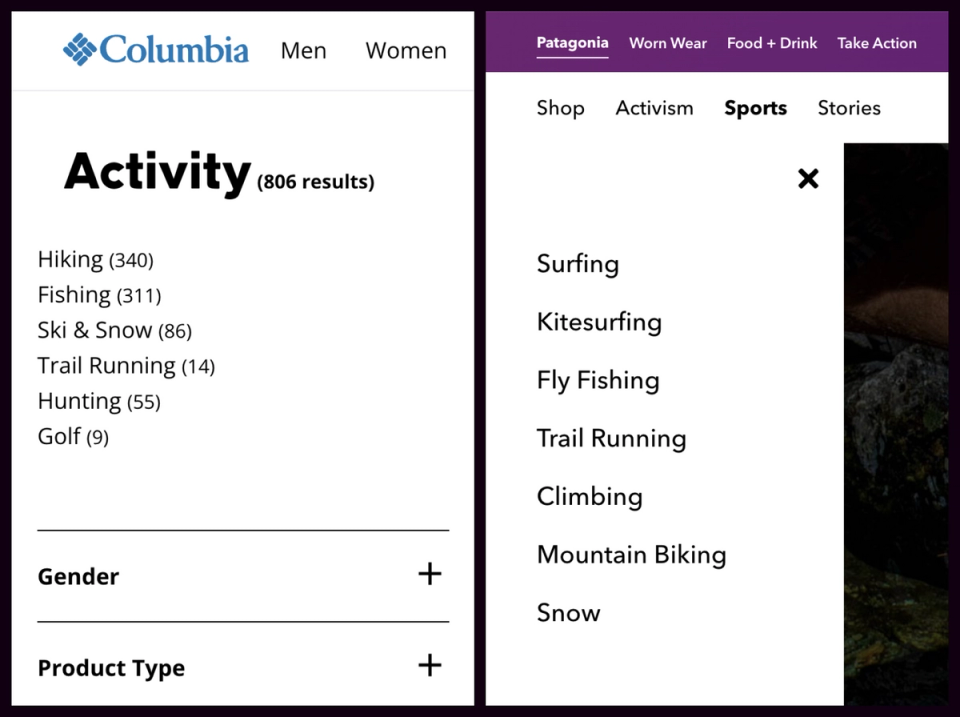Select the Fishing activity filter
Screen dimensions: 960x717
point(74,295)
